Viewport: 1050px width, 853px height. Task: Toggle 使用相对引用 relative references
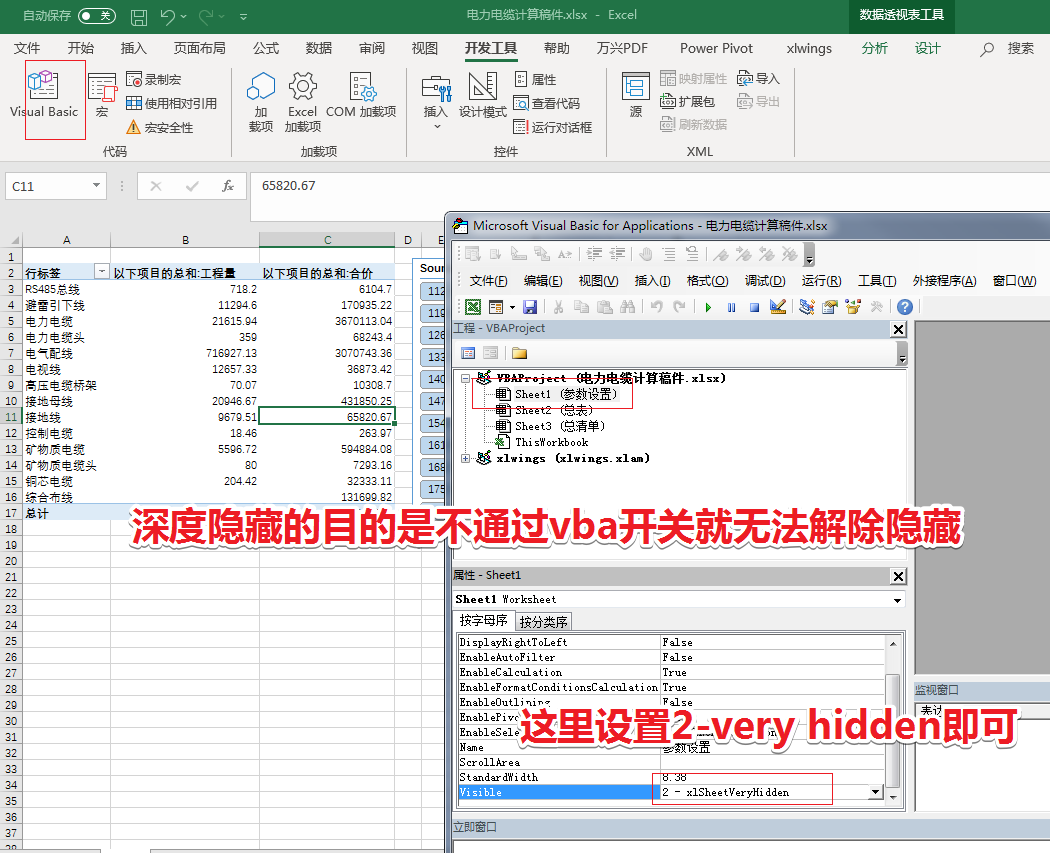171,103
